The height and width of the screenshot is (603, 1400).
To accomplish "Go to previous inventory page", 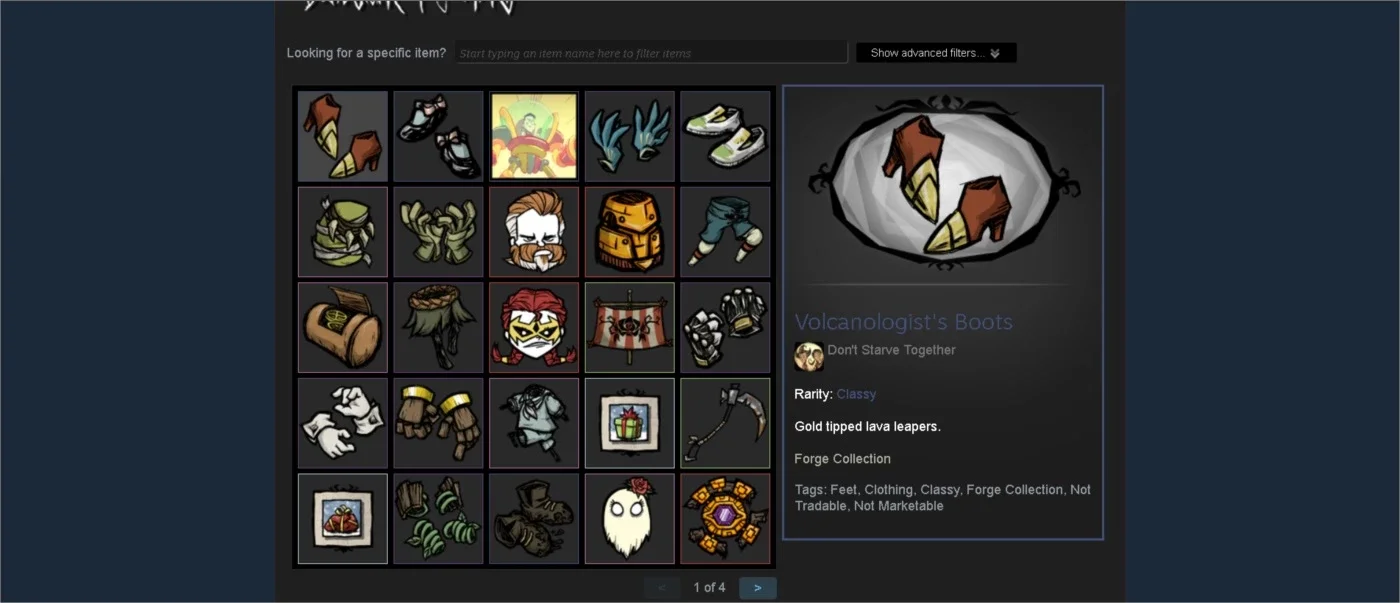I will click(662, 588).
